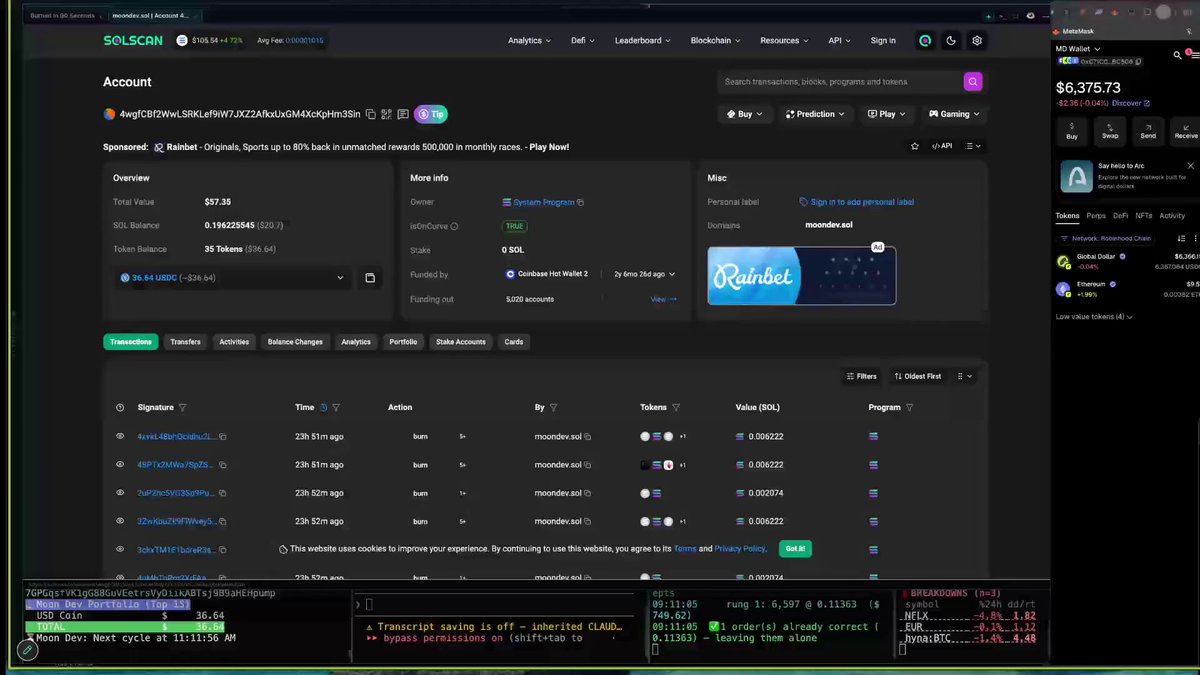Click the Solscan logo in the header
Image resolution: width=1200 pixels, height=675 pixels.
134,41
